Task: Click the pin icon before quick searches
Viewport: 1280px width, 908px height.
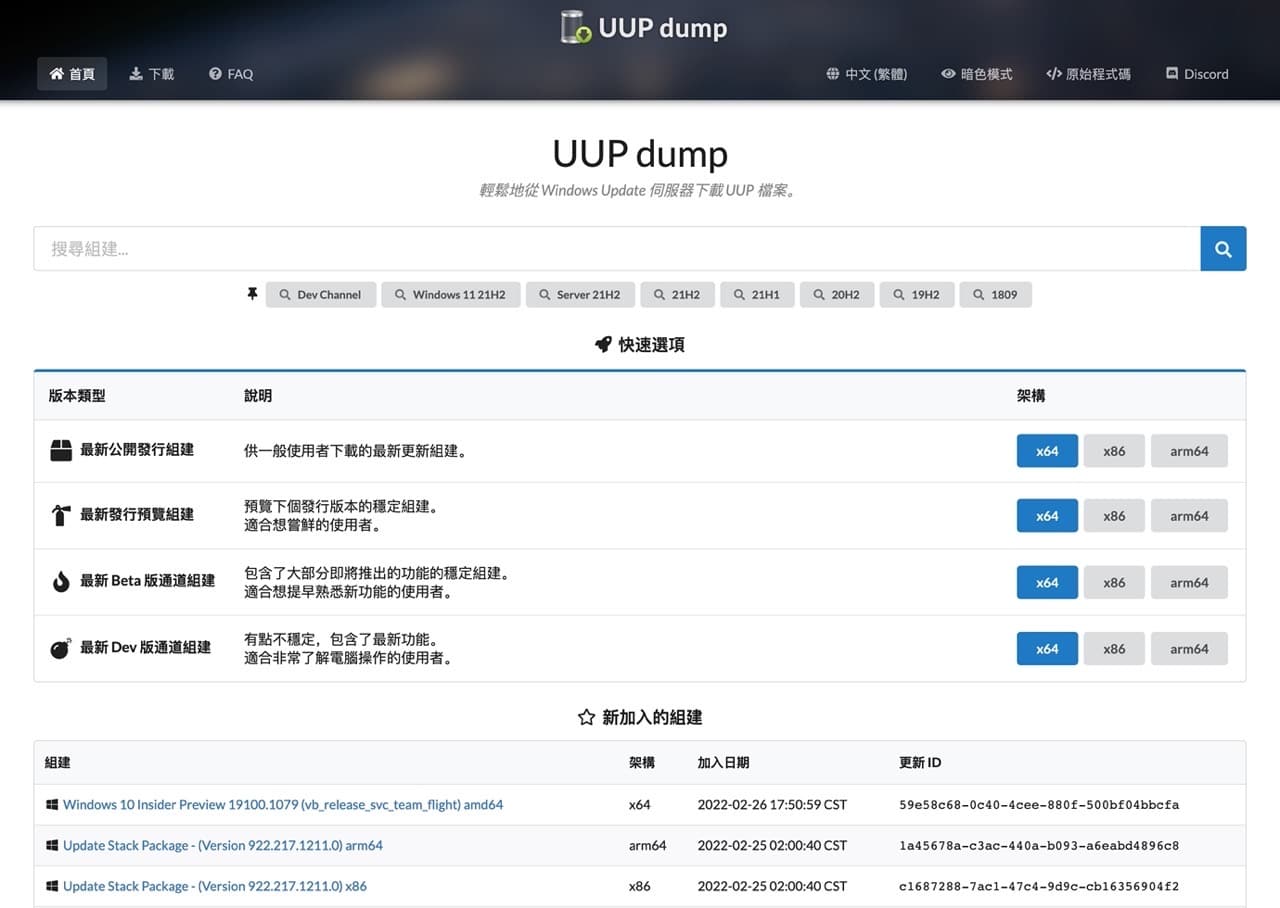Action: point(252,294)
